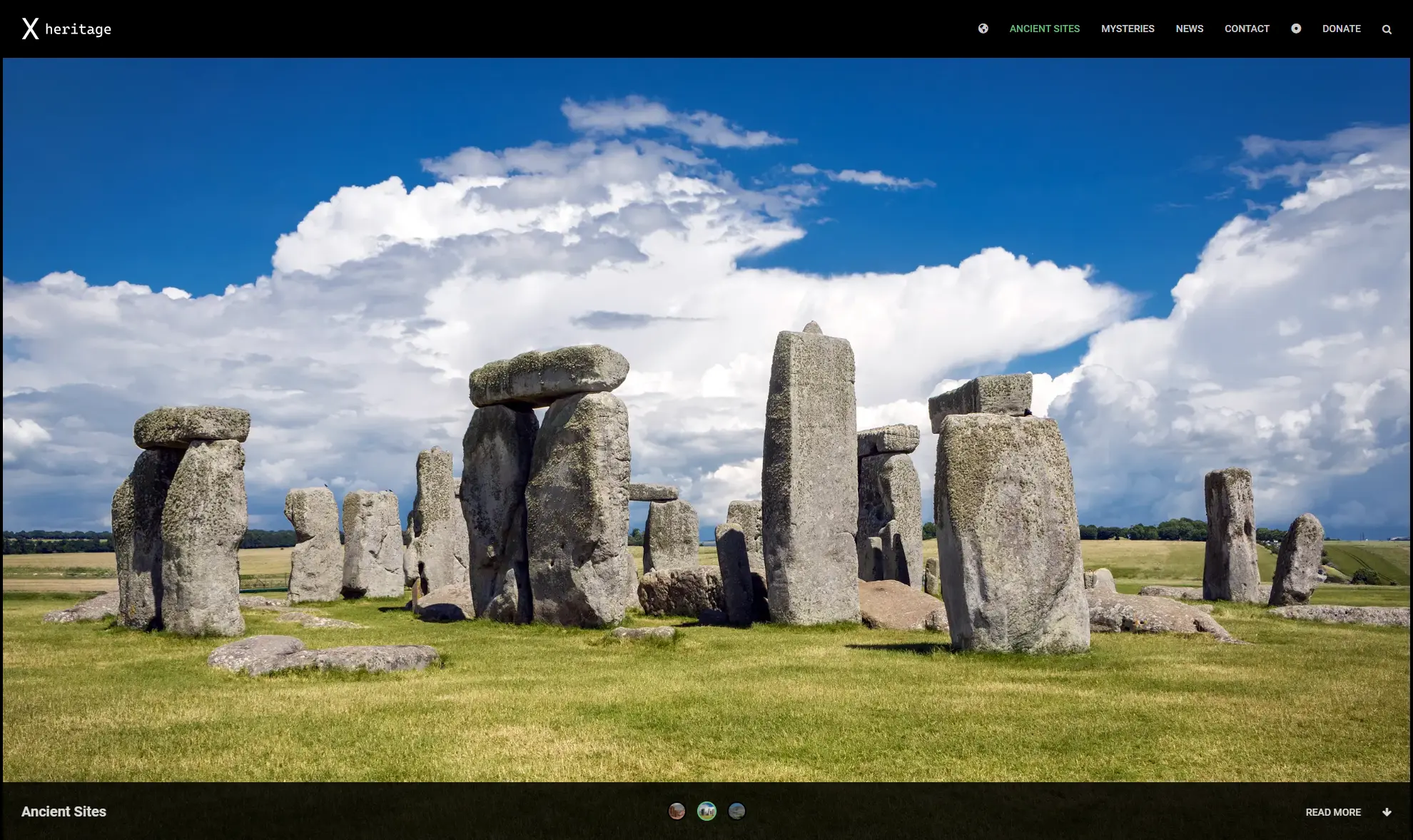Select the gray mountain slide thumbnail

pos(736,811)
